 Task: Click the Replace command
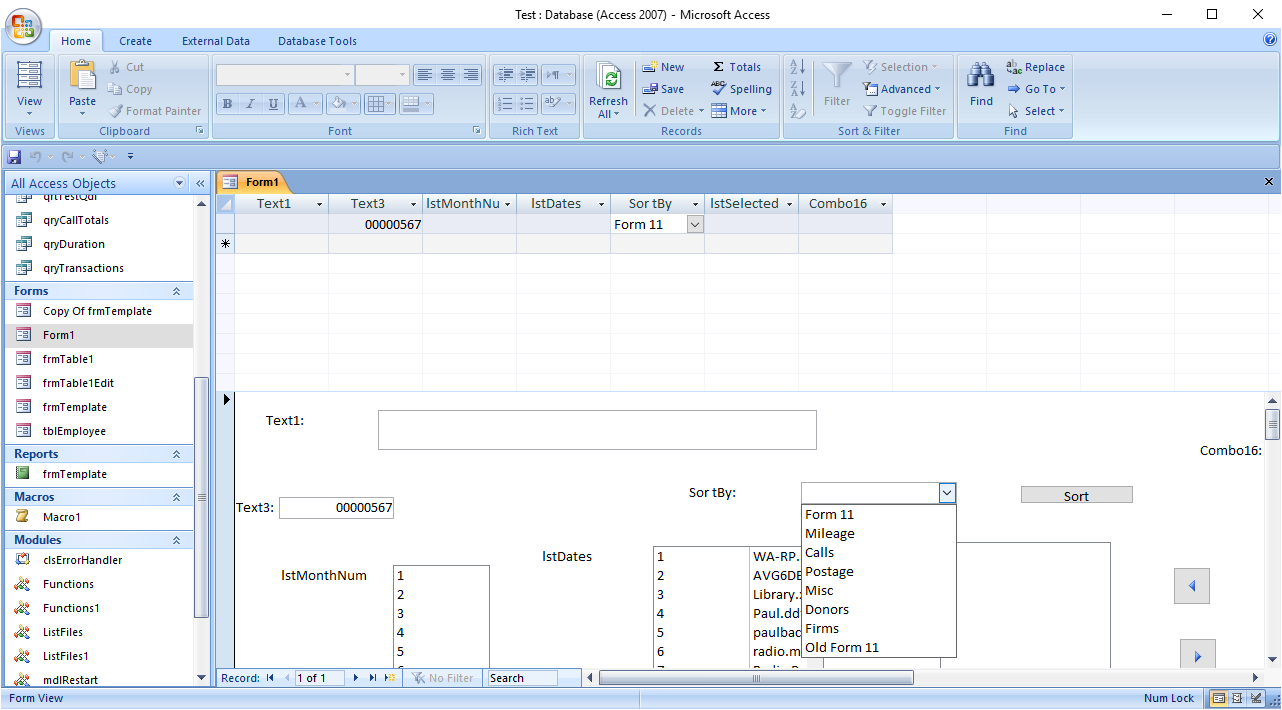(1036, 67)
